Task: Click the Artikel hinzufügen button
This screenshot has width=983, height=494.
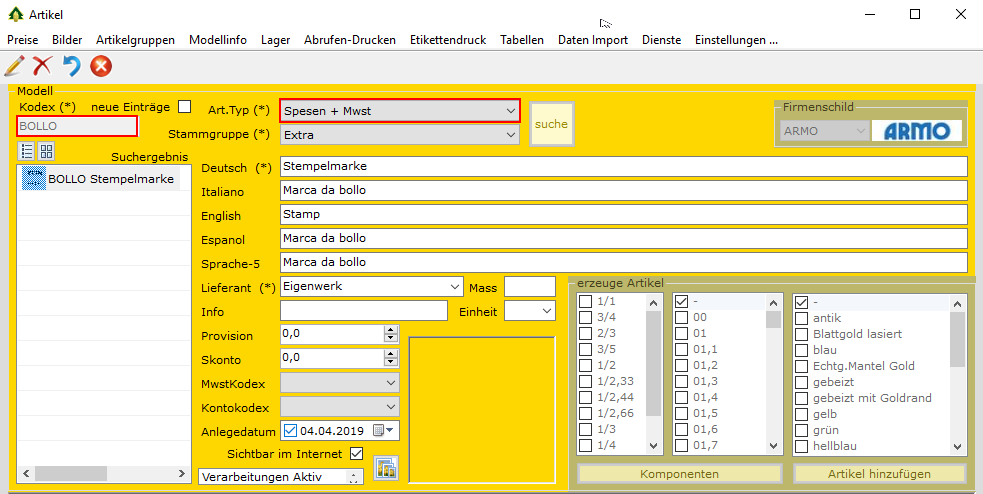Action: 879,474
